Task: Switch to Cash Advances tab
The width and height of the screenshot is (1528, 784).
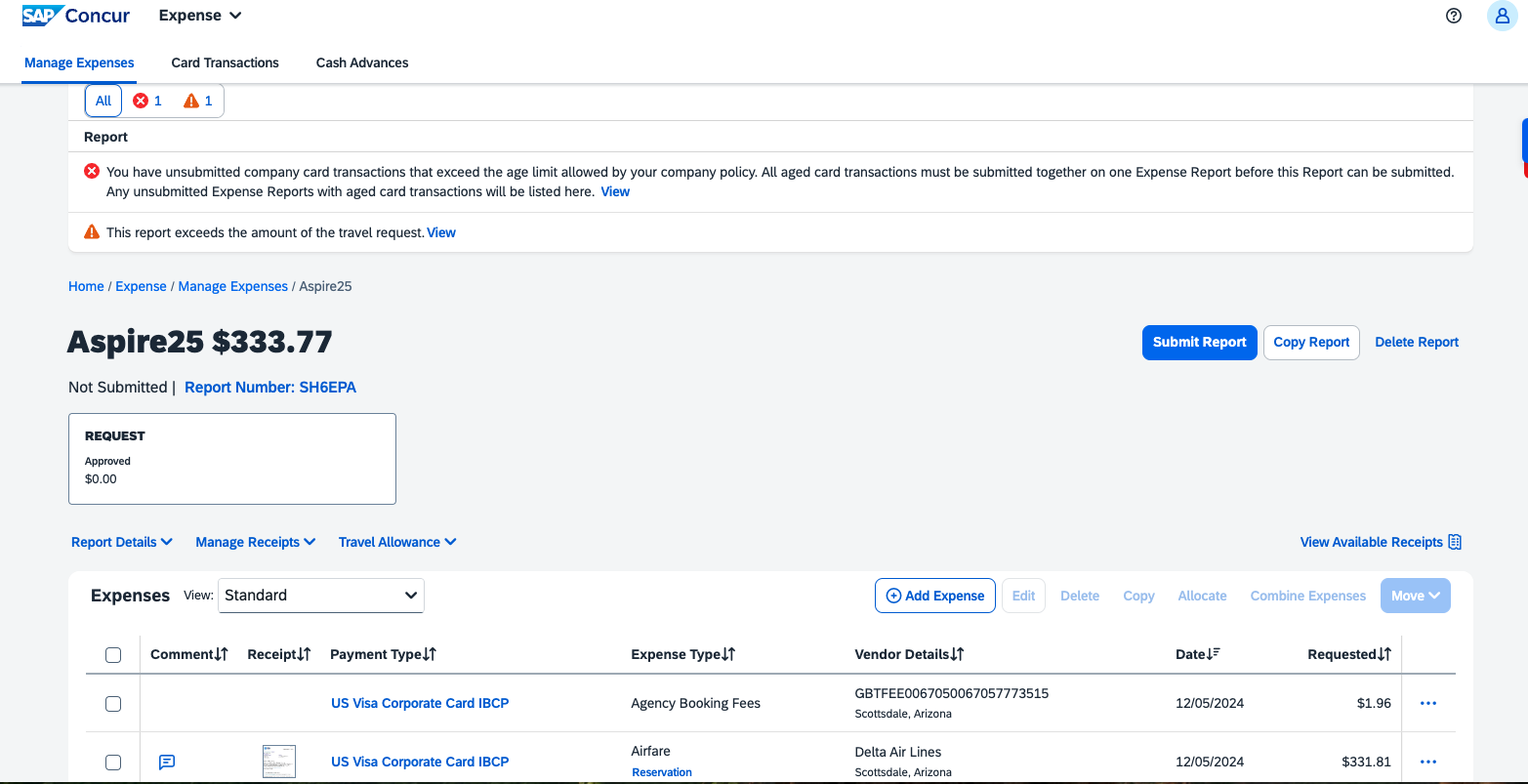Action: point(362,62)
